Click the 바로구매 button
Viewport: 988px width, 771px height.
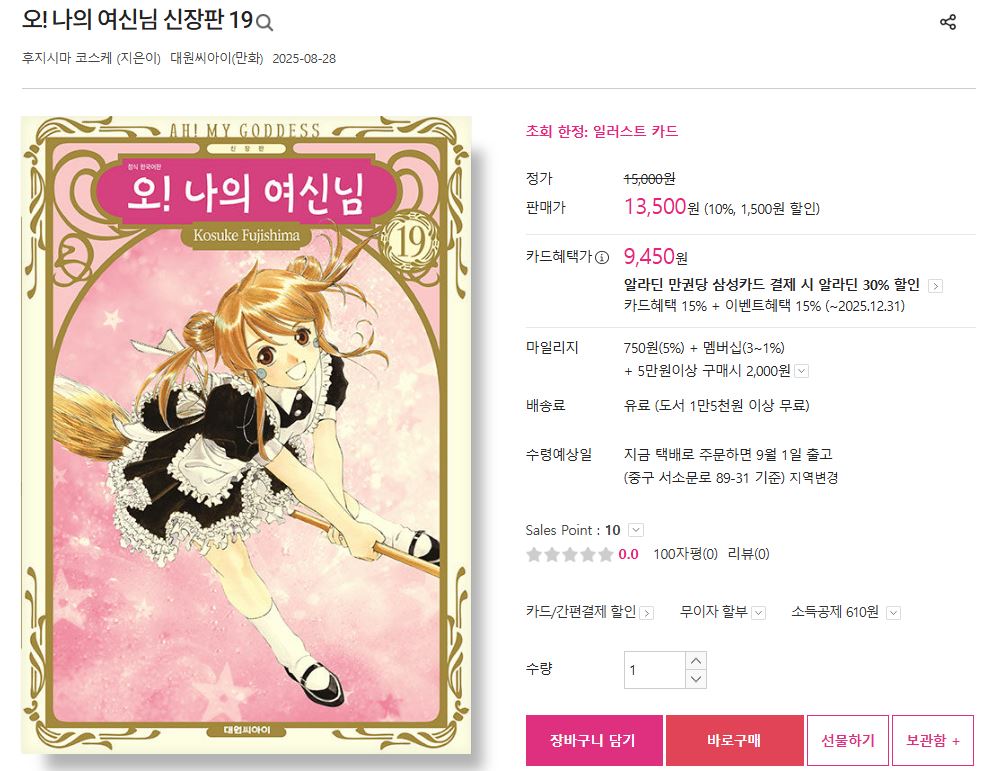click(735, 740)
